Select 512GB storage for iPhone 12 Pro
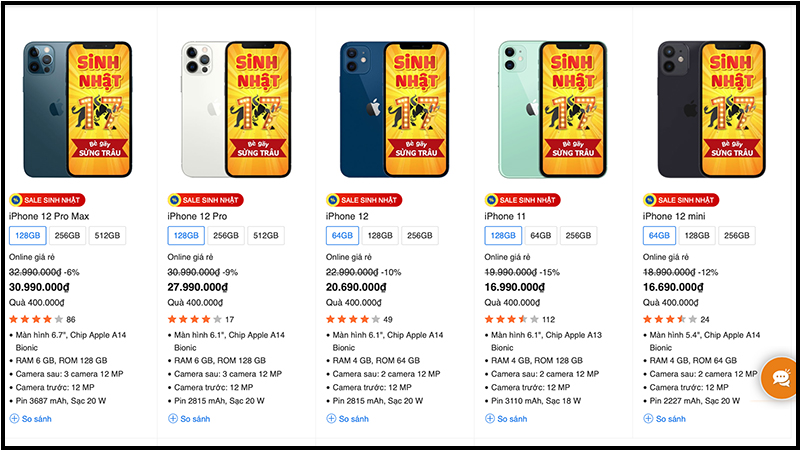Viewport: 800px width, 450px height. point(265,236)
